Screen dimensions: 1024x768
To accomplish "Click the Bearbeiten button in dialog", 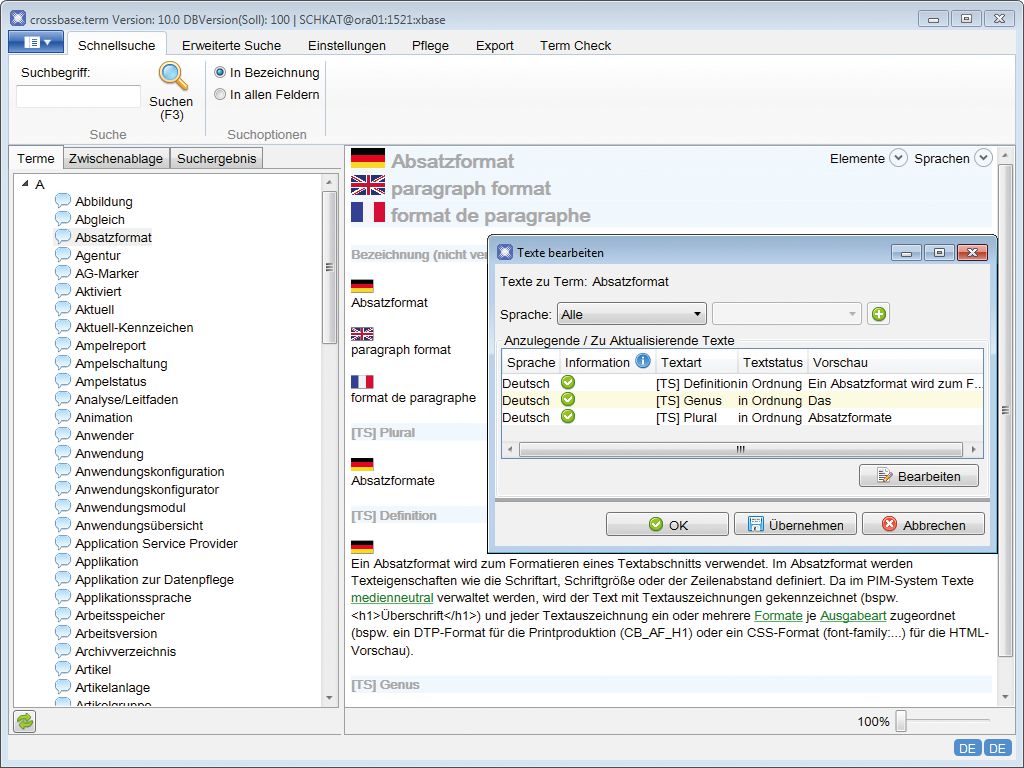I will pyautogui.click(x=919, y=476).
